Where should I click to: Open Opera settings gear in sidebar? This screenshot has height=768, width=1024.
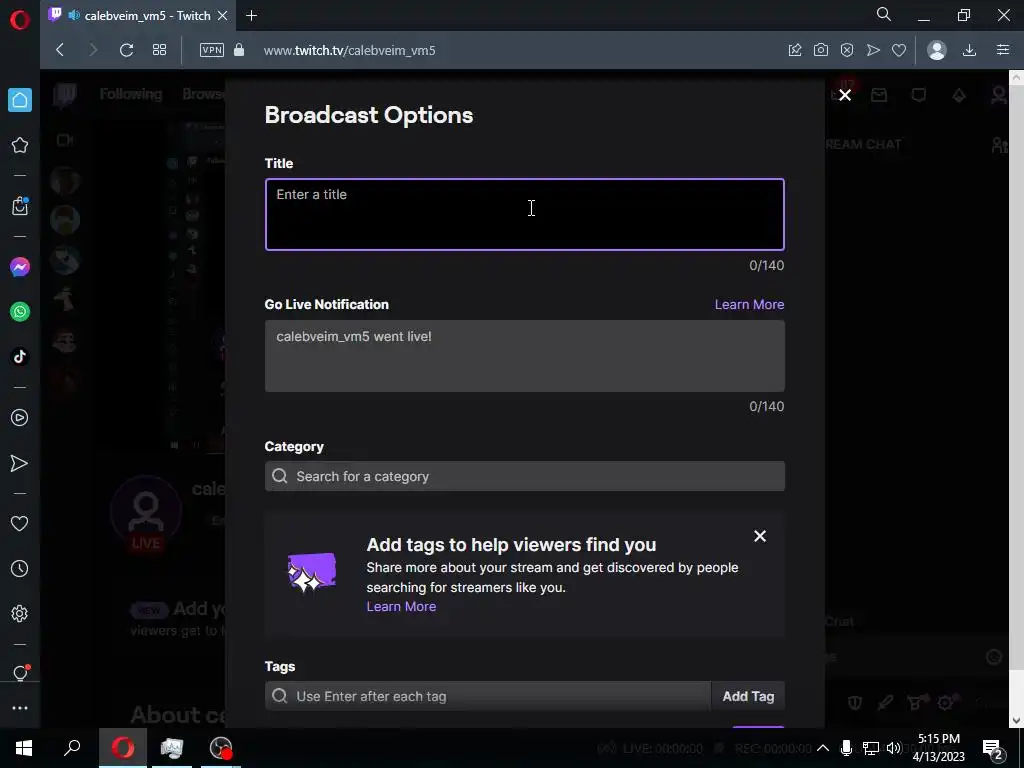coord(20,613)
